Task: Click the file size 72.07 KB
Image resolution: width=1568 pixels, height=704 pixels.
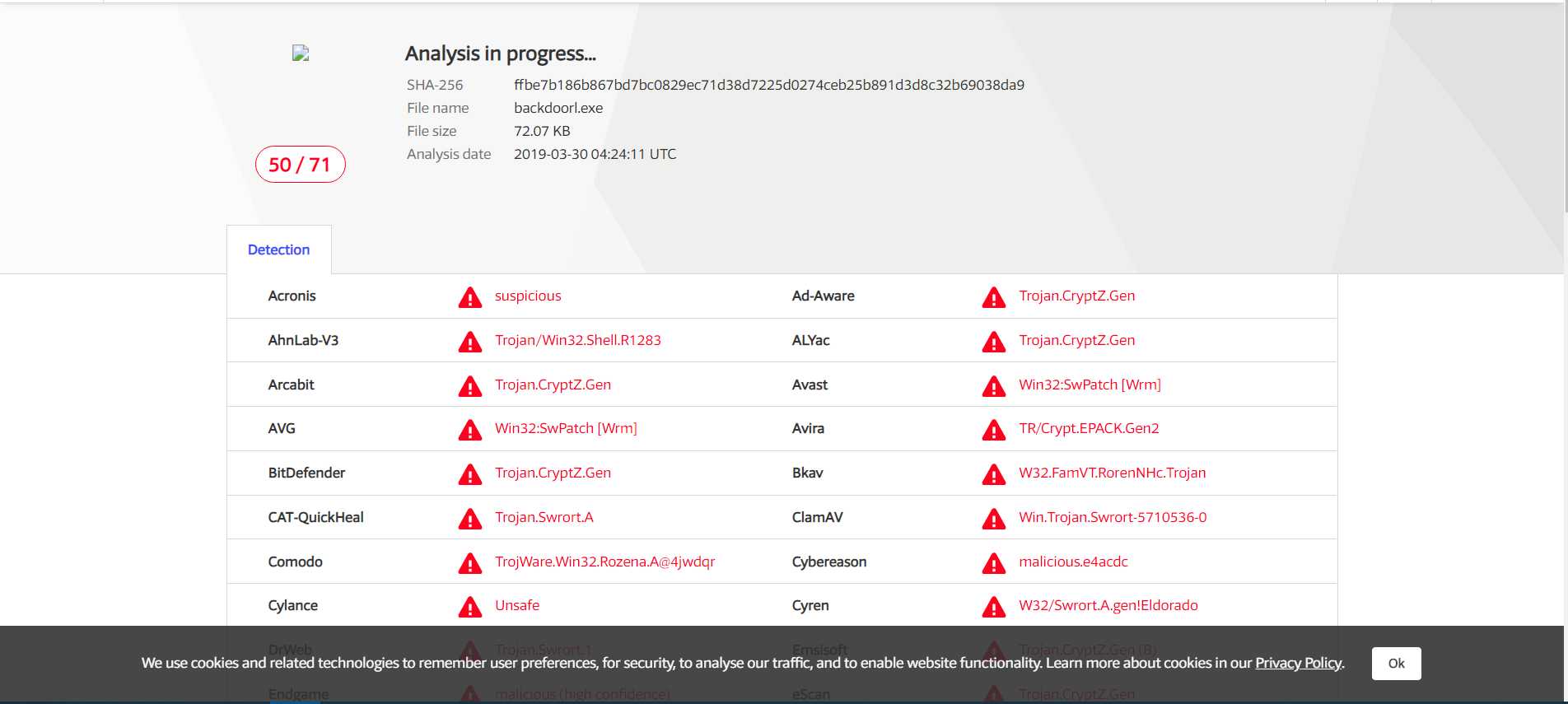Action: 542,131
